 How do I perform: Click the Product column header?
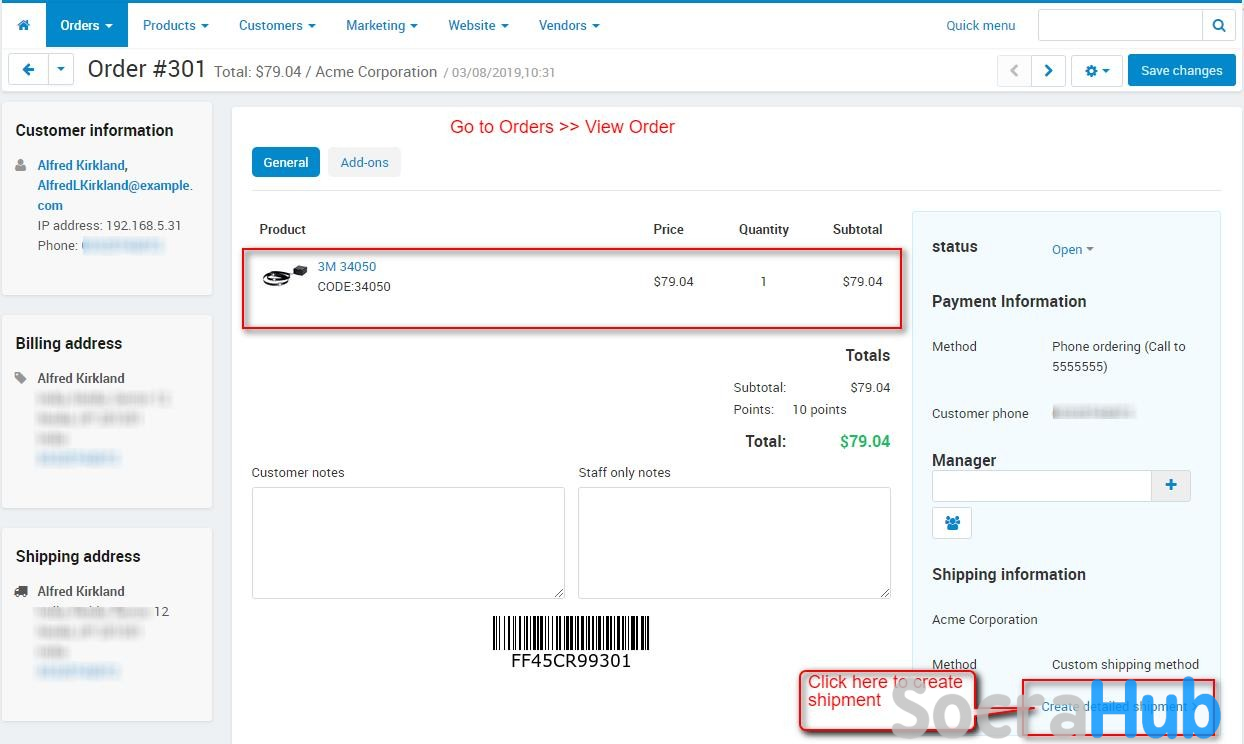pos(283,229)
